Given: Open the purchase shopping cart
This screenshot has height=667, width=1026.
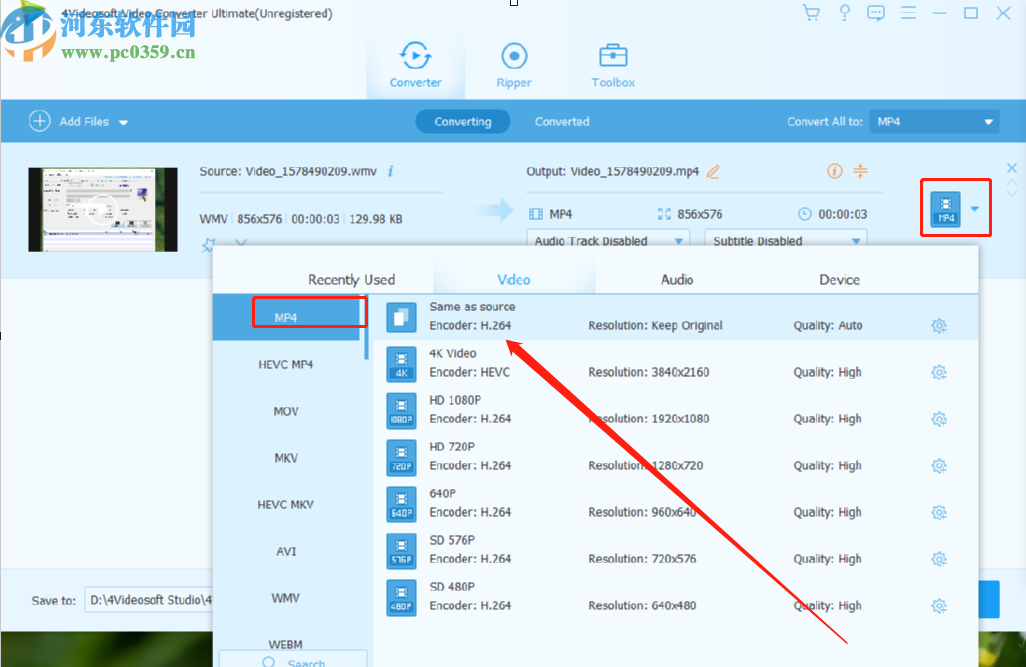Looking at the screenshot, I should [811, 13].
